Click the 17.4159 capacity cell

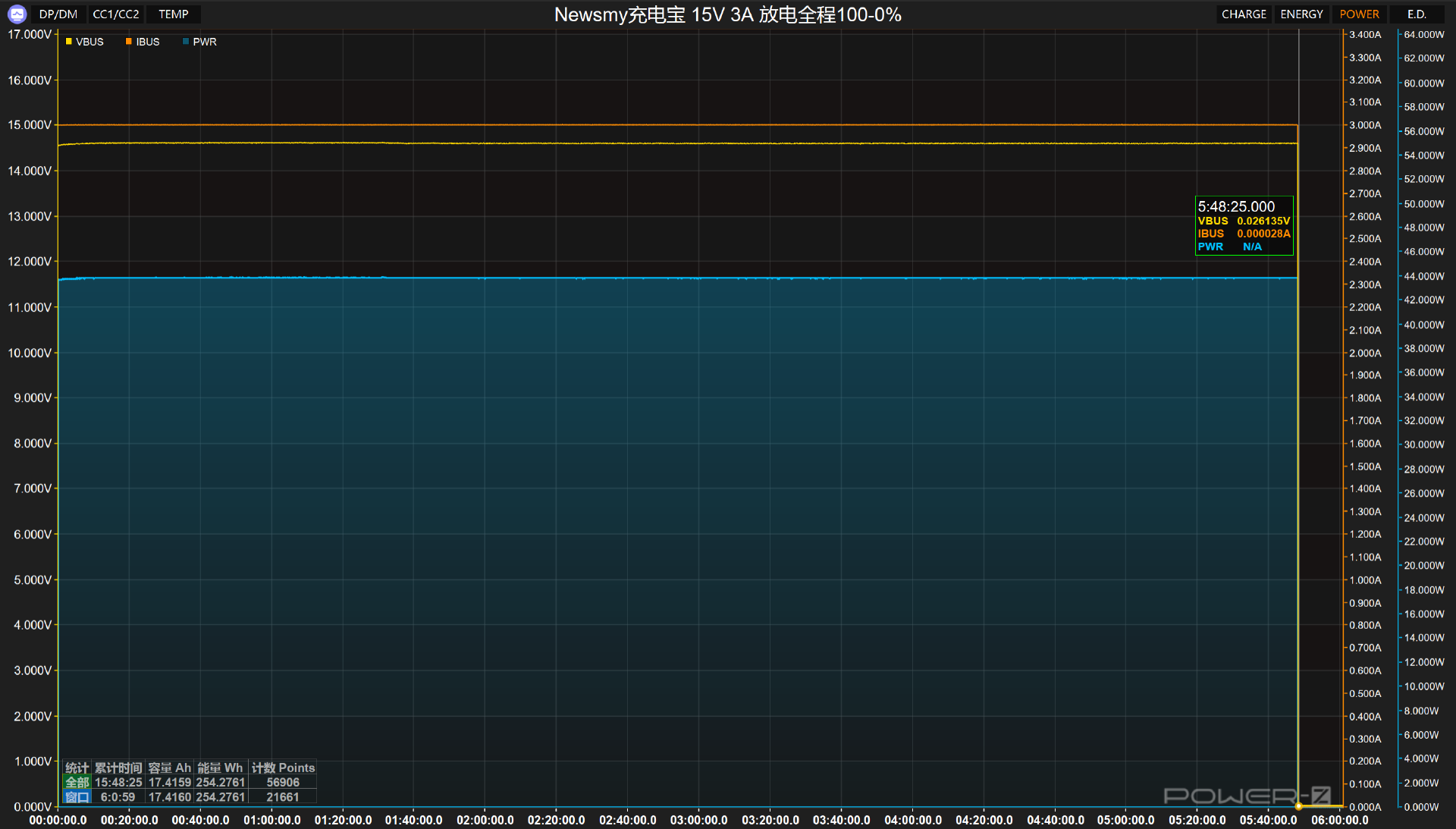pyautogui.click(x=170, y=782)
